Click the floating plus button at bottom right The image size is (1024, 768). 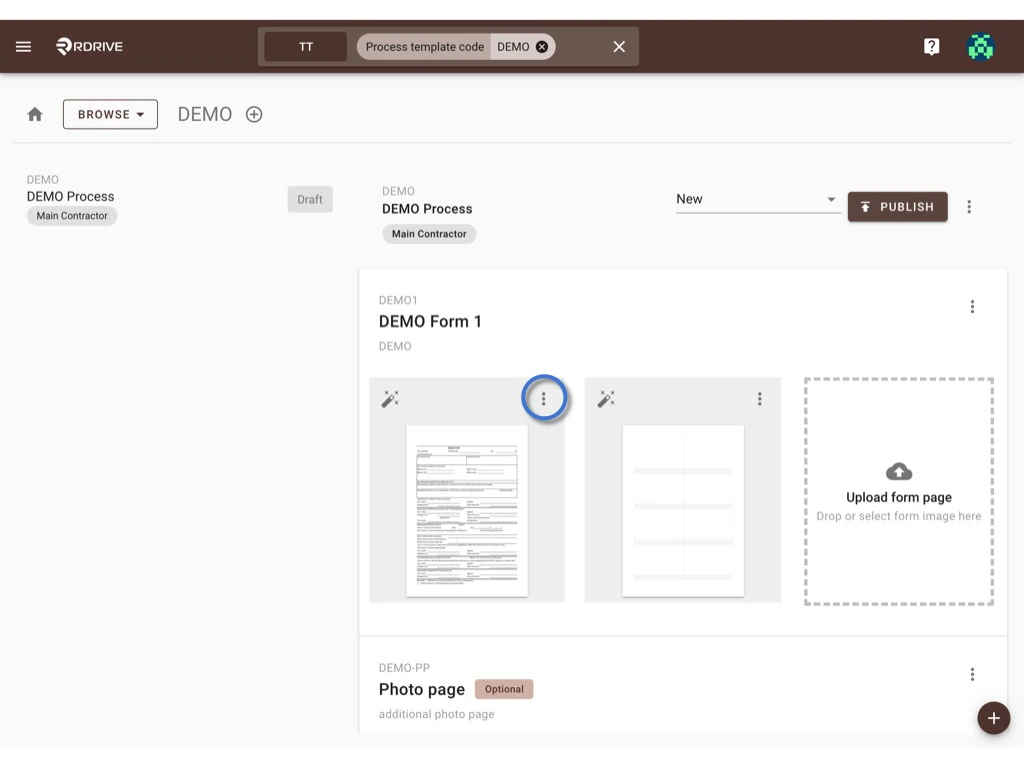pos(993,718)
